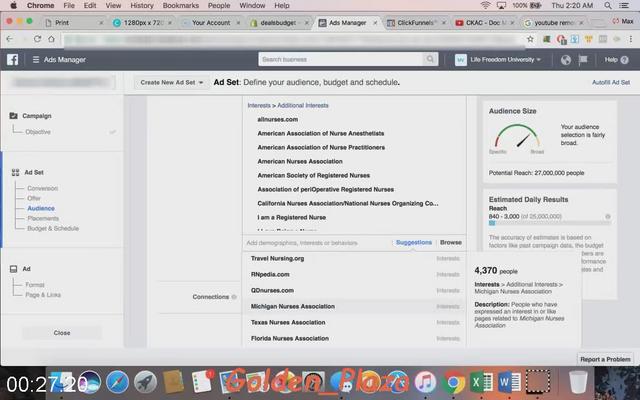Close the Ads Manager browser tab
The image size is (640, 400).
click(x=375, y=23)
